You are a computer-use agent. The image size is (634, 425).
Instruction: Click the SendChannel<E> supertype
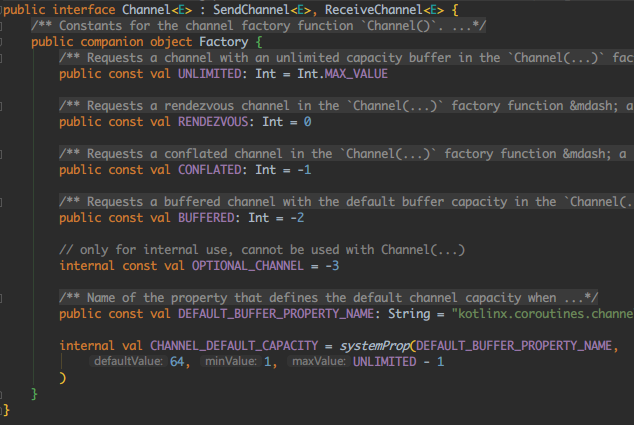pos(262,9)
